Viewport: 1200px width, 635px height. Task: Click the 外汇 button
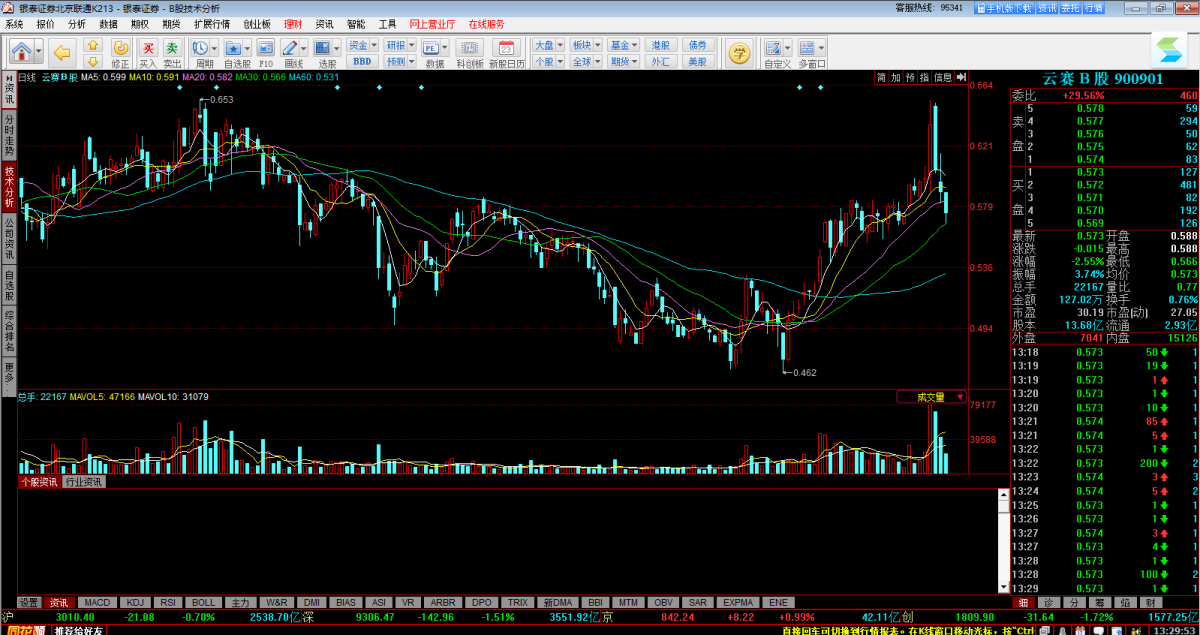(x=660, y=61)
